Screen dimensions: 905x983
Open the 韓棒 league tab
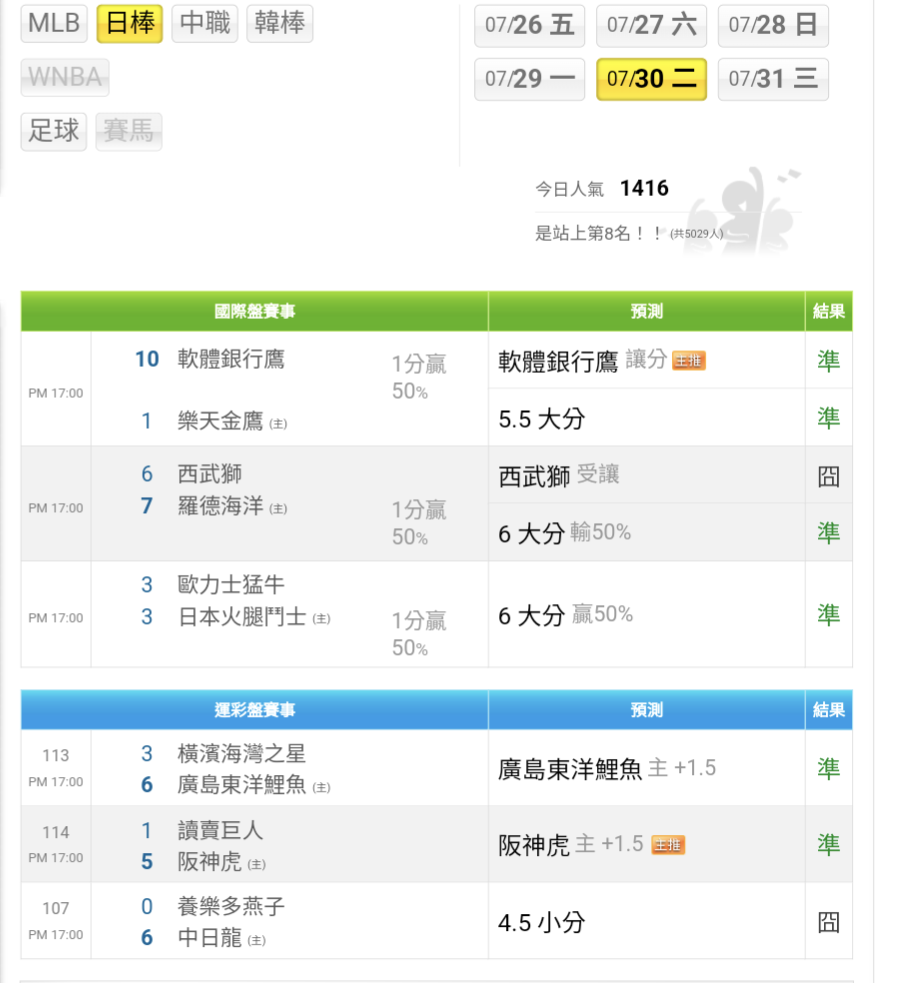[280, 24]
